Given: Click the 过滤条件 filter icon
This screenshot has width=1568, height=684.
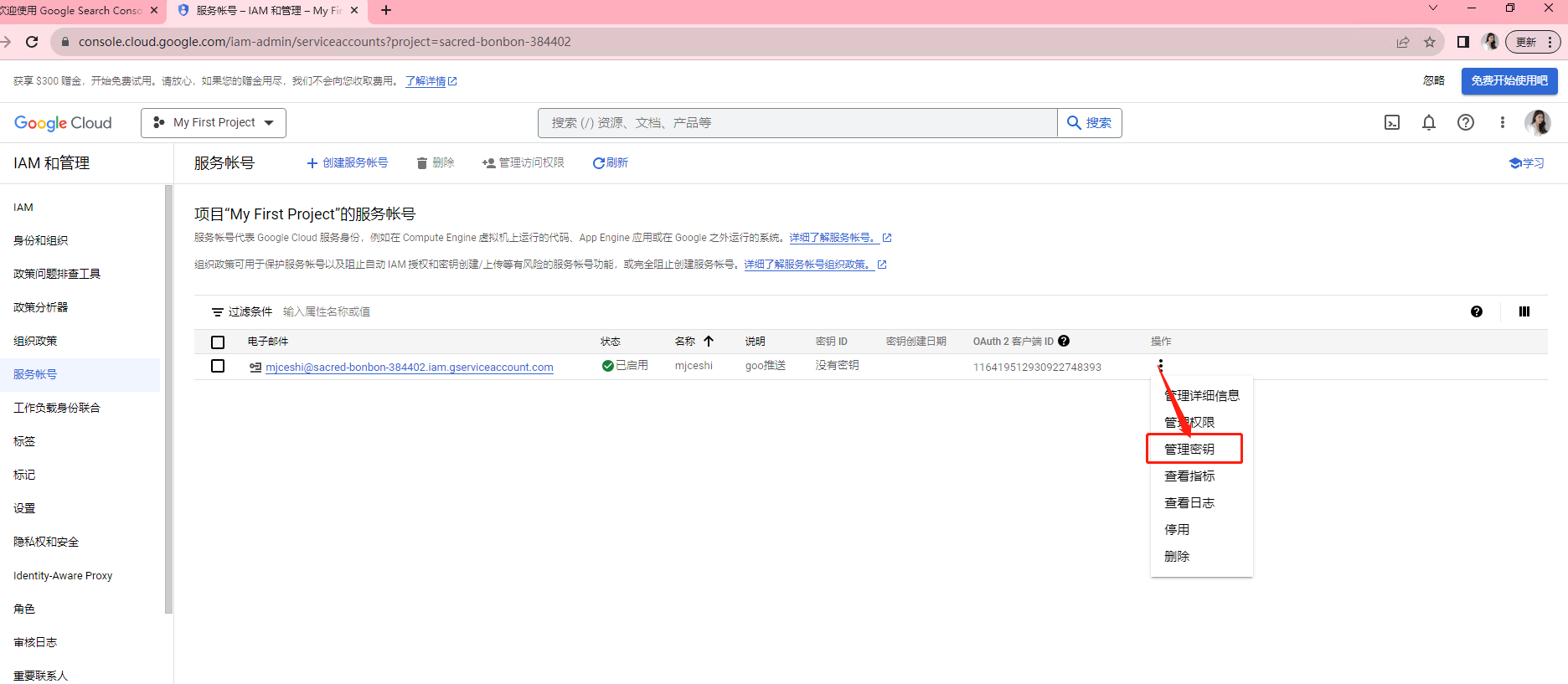Looking at the screenshot, I should (x=218, y=312).
